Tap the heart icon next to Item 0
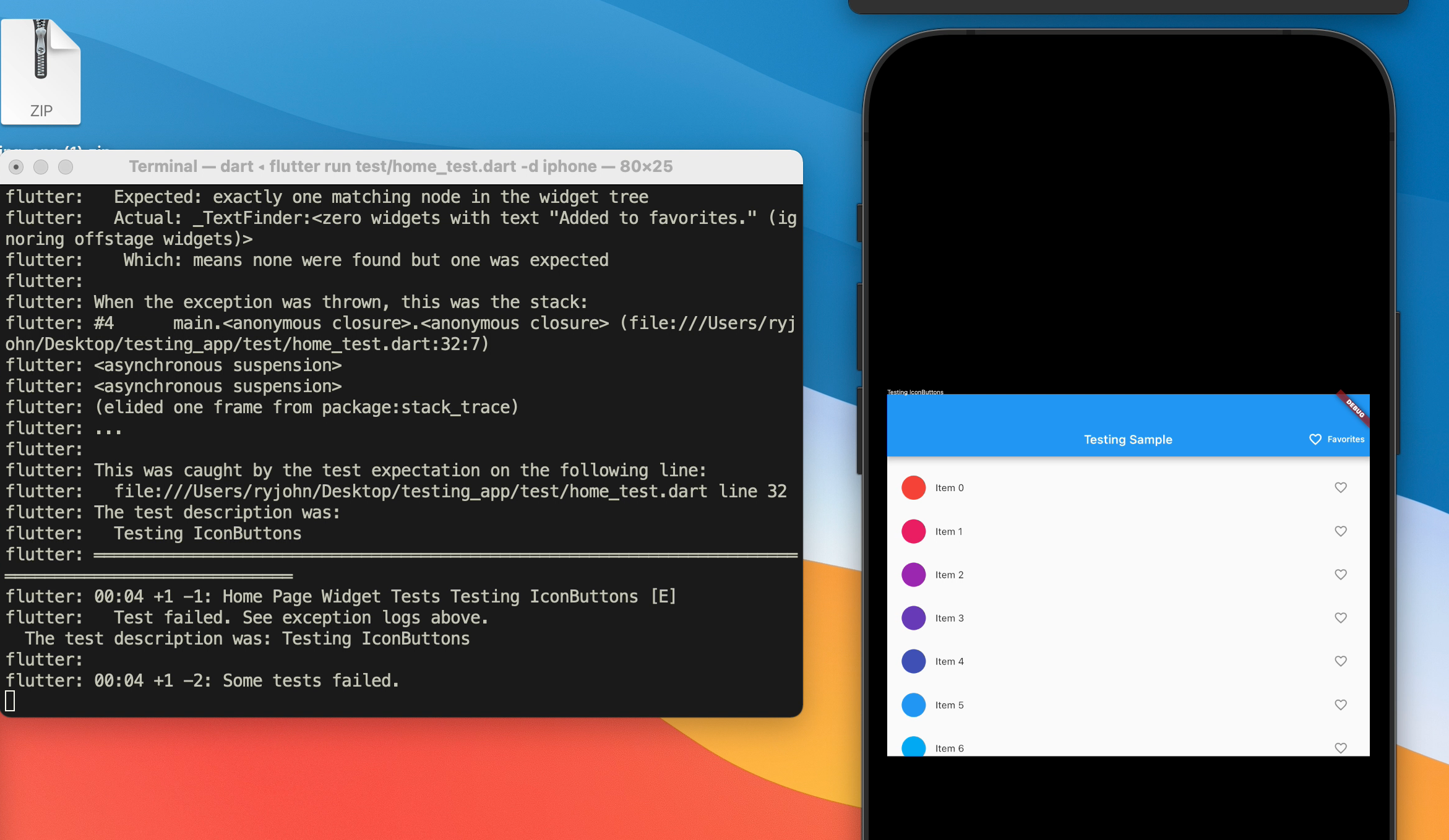The height and width of the screenshot is (840, 1449). pyautogui.click(x=1341, y=487)
